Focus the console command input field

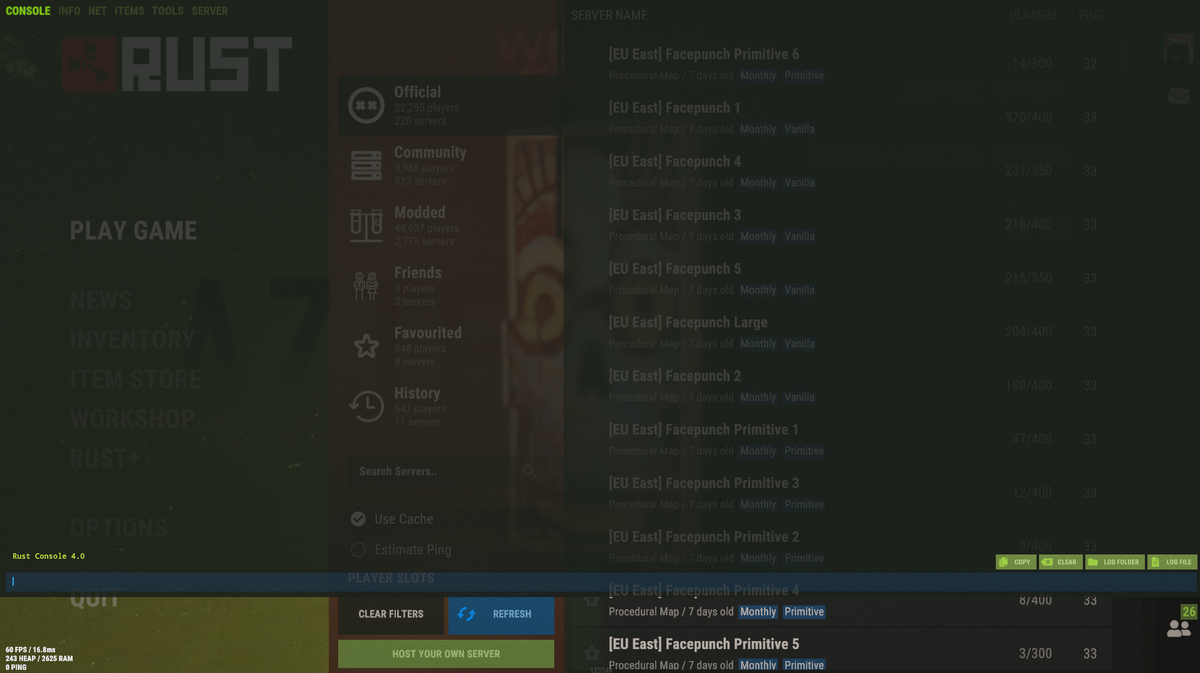click(x=600, y=581)
